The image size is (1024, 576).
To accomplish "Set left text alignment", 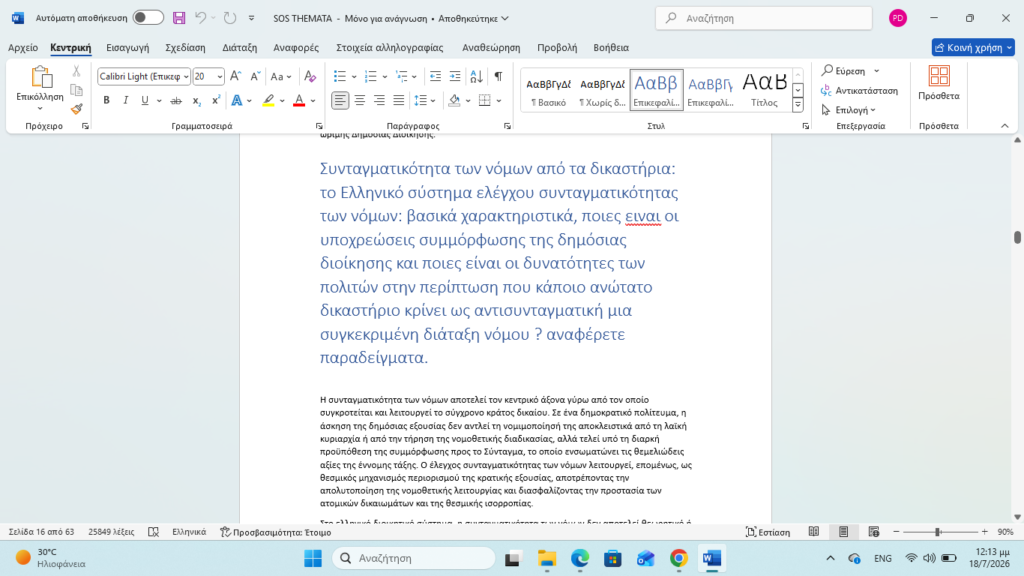I will 340,101.
